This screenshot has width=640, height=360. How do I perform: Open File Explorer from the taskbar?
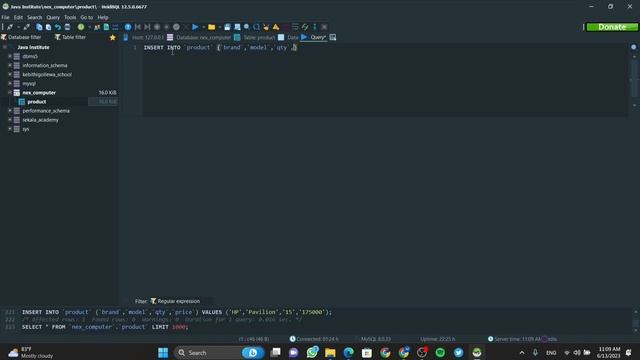click(330, 353)
